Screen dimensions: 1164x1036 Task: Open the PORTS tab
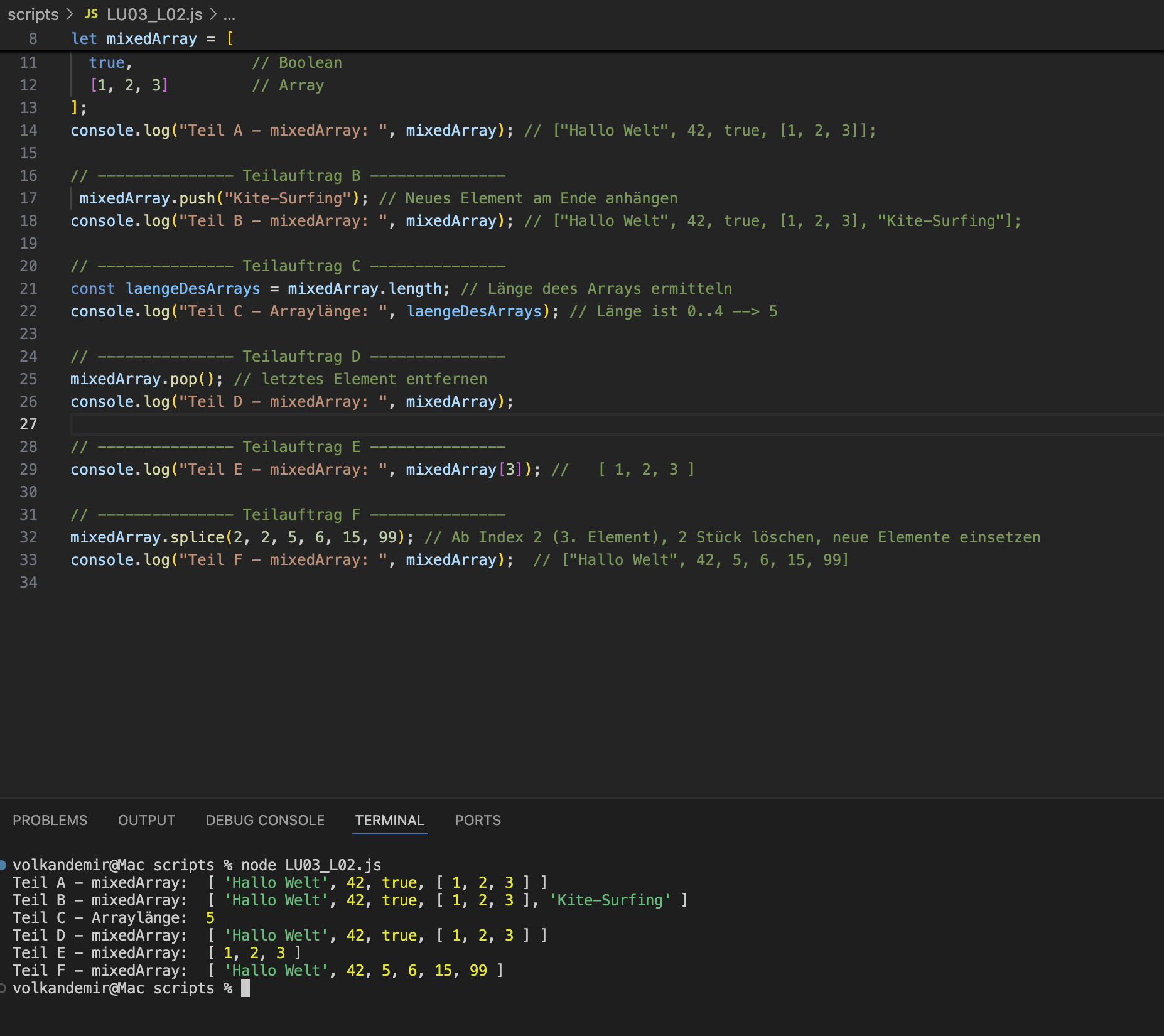478,820
